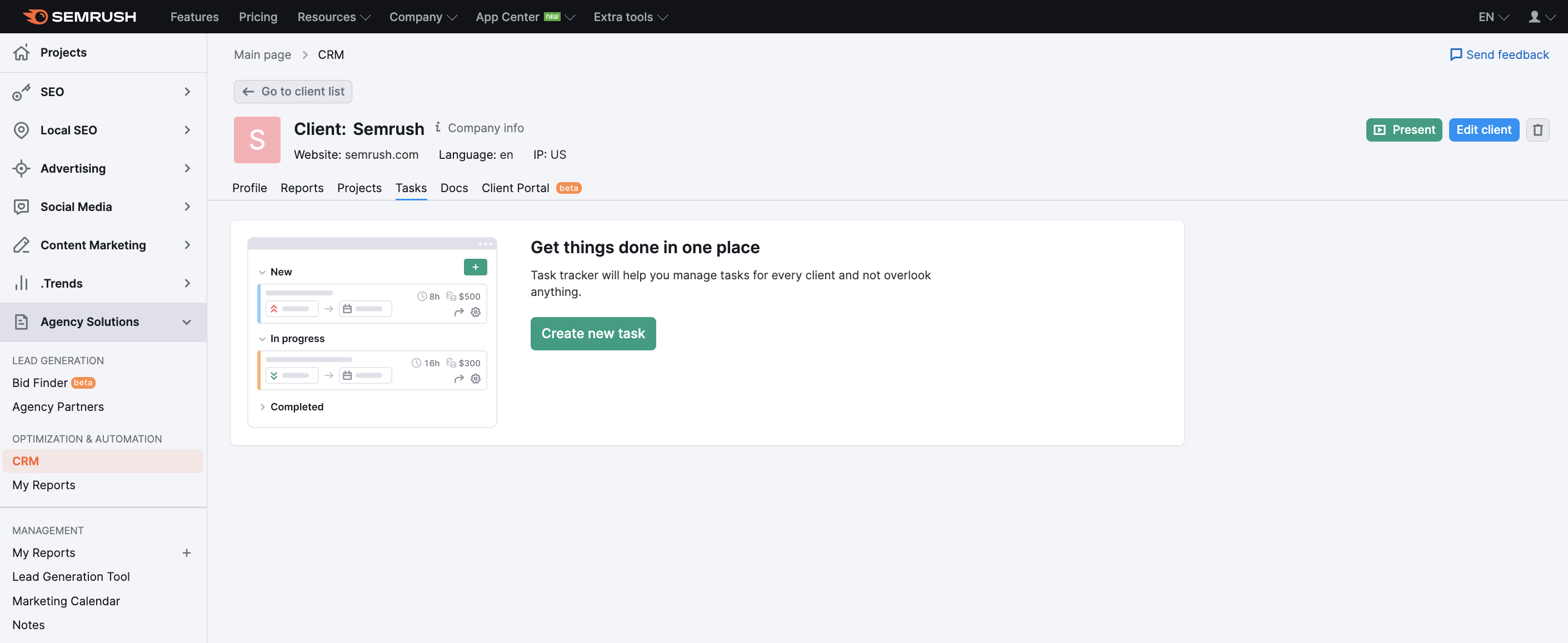Collapse the New task group
Screen dimensions: 1568x643
pos(262,273)
